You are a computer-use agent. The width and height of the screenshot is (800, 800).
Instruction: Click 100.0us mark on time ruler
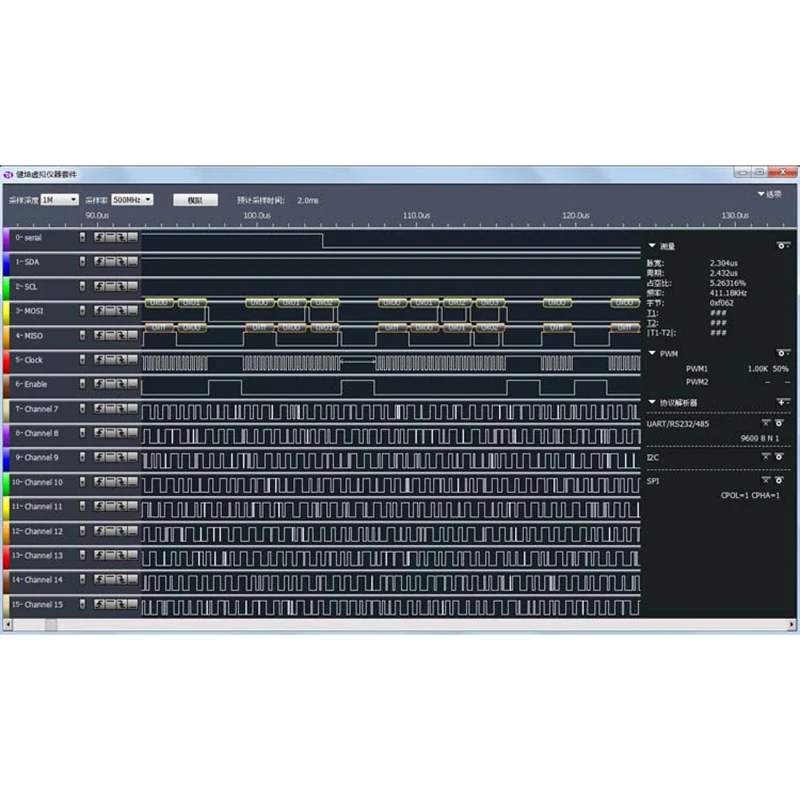pos(257,215)
